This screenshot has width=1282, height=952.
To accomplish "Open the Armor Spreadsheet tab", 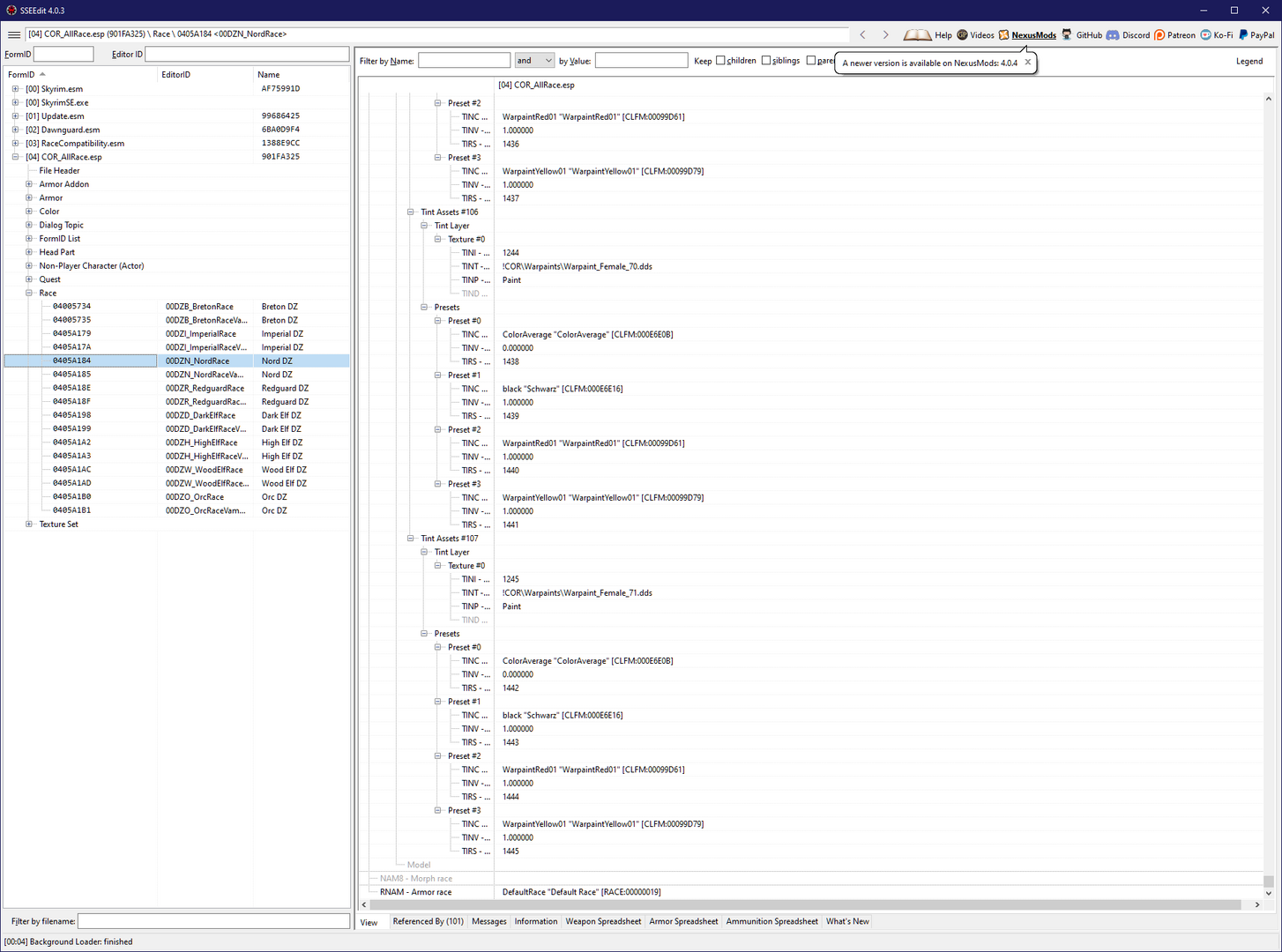I will tap(683, 921).
